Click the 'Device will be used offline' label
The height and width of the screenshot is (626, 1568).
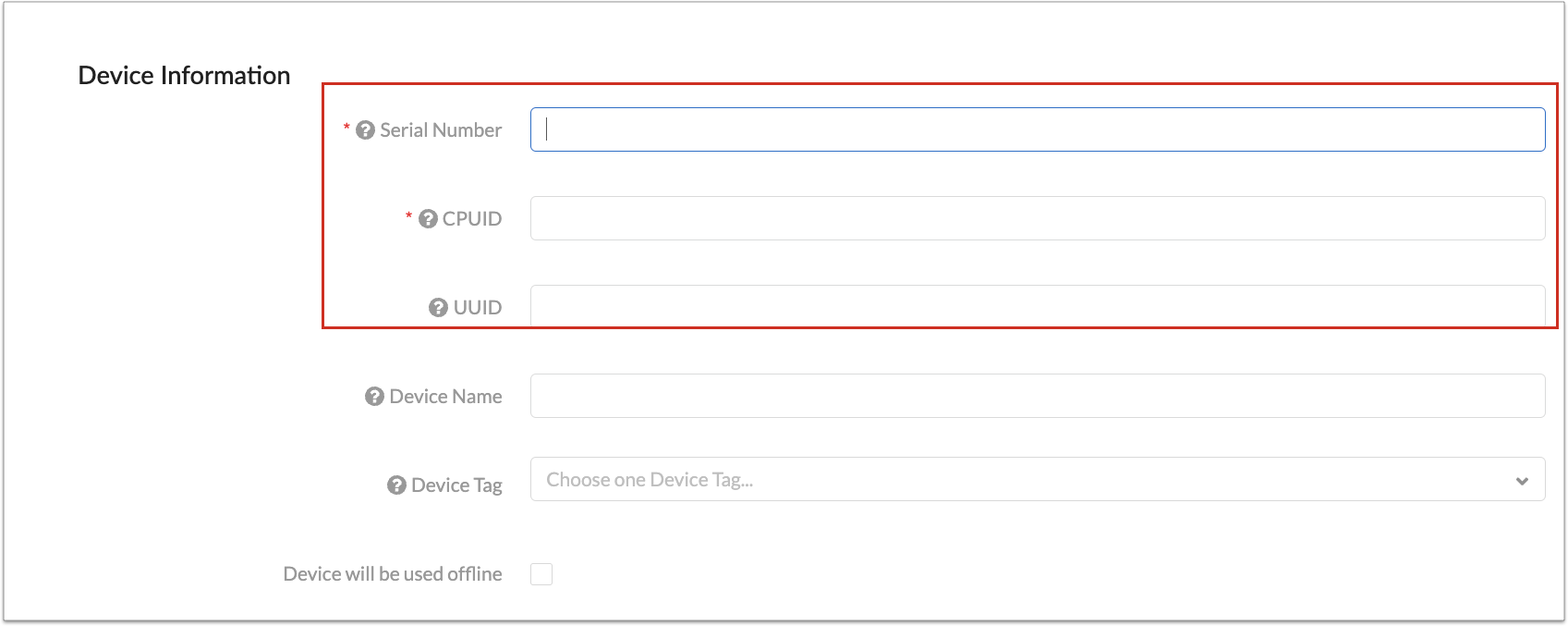coord(393,574)
